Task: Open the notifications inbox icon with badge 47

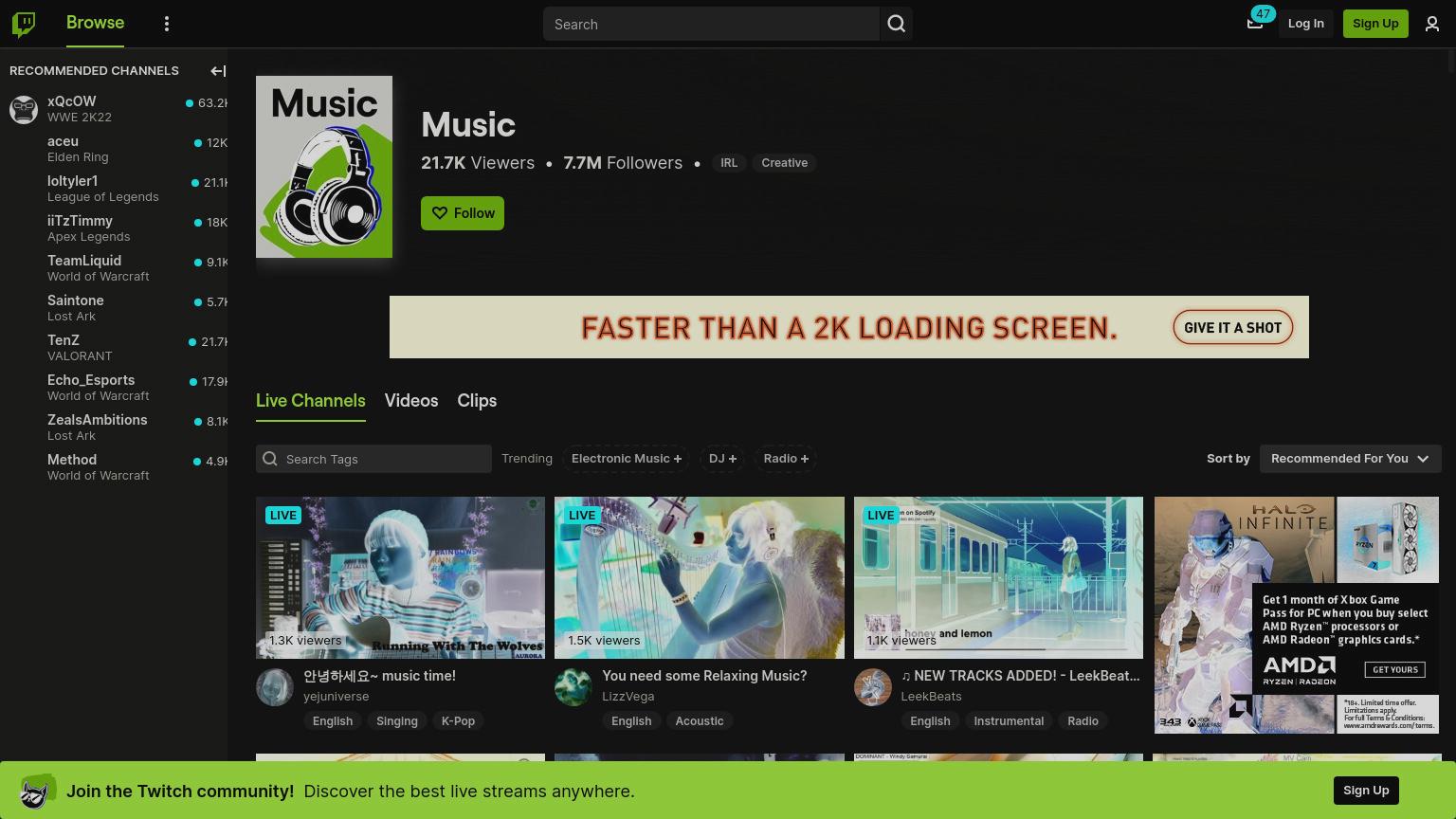Action: click(1255, 23)
